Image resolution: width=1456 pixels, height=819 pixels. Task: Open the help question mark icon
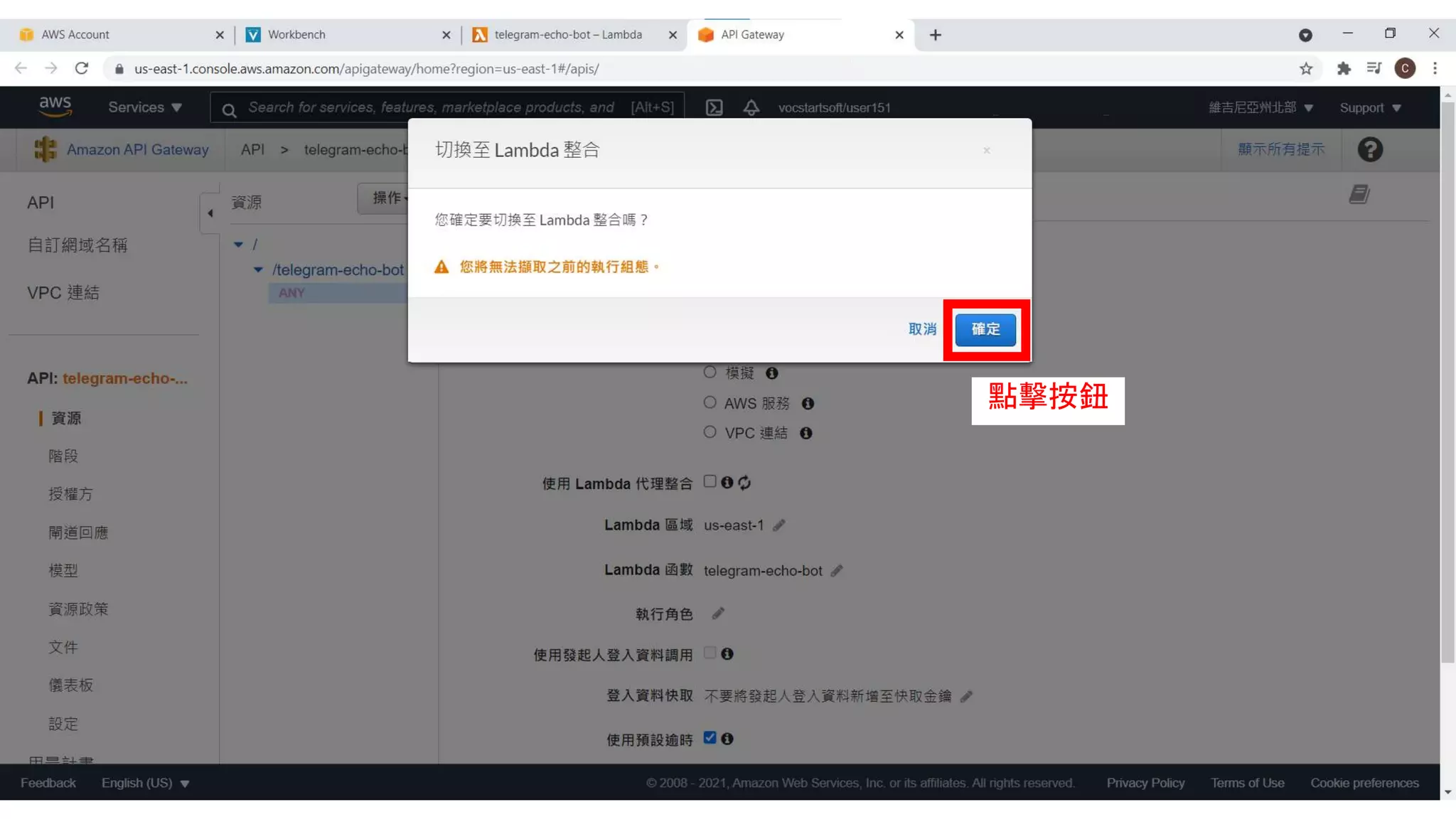click(x=1370, y=149)
